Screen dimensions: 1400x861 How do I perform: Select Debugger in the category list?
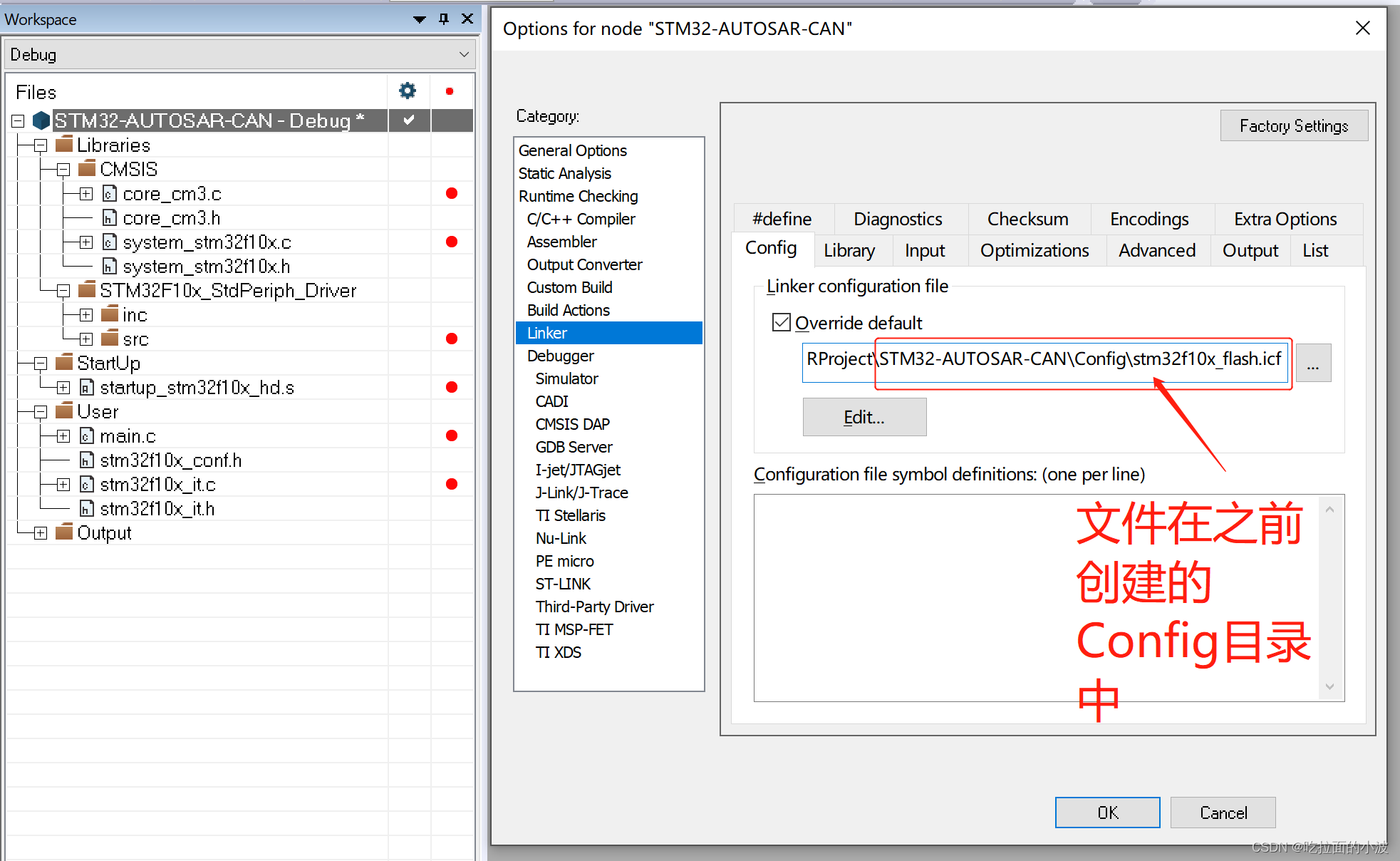(x=560, y=356)
